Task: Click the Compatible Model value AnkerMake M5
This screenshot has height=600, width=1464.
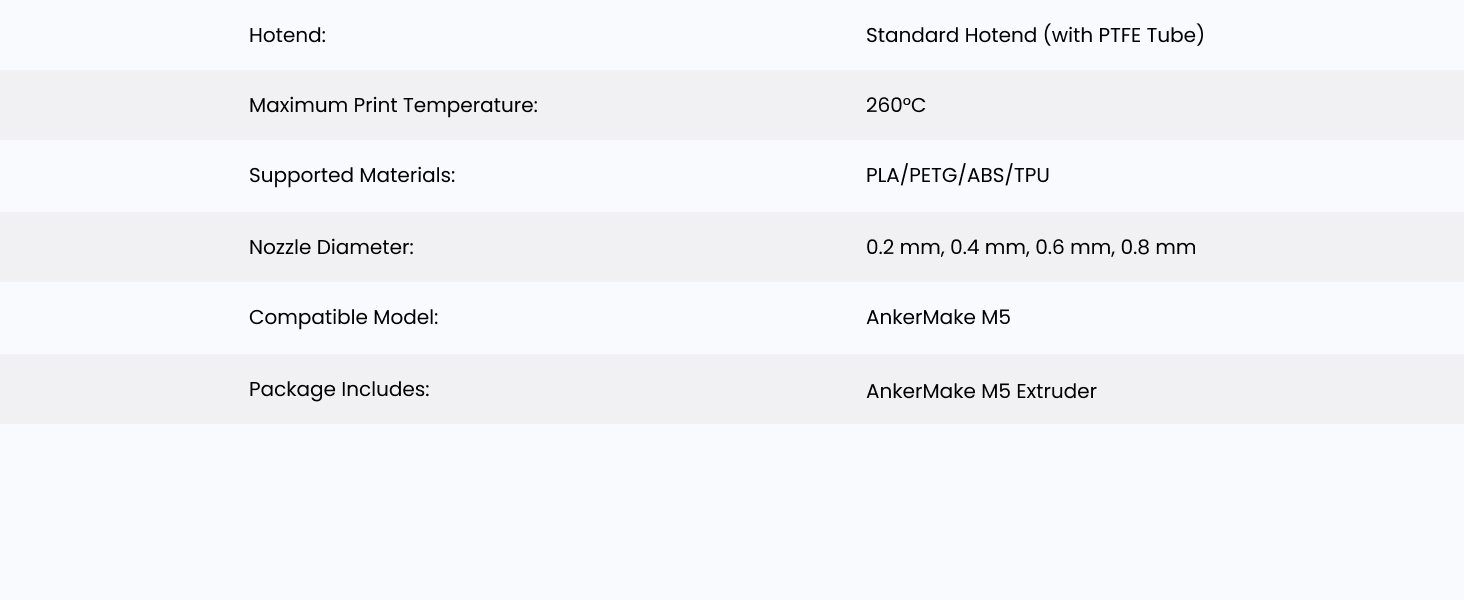Action: (938, 317)
